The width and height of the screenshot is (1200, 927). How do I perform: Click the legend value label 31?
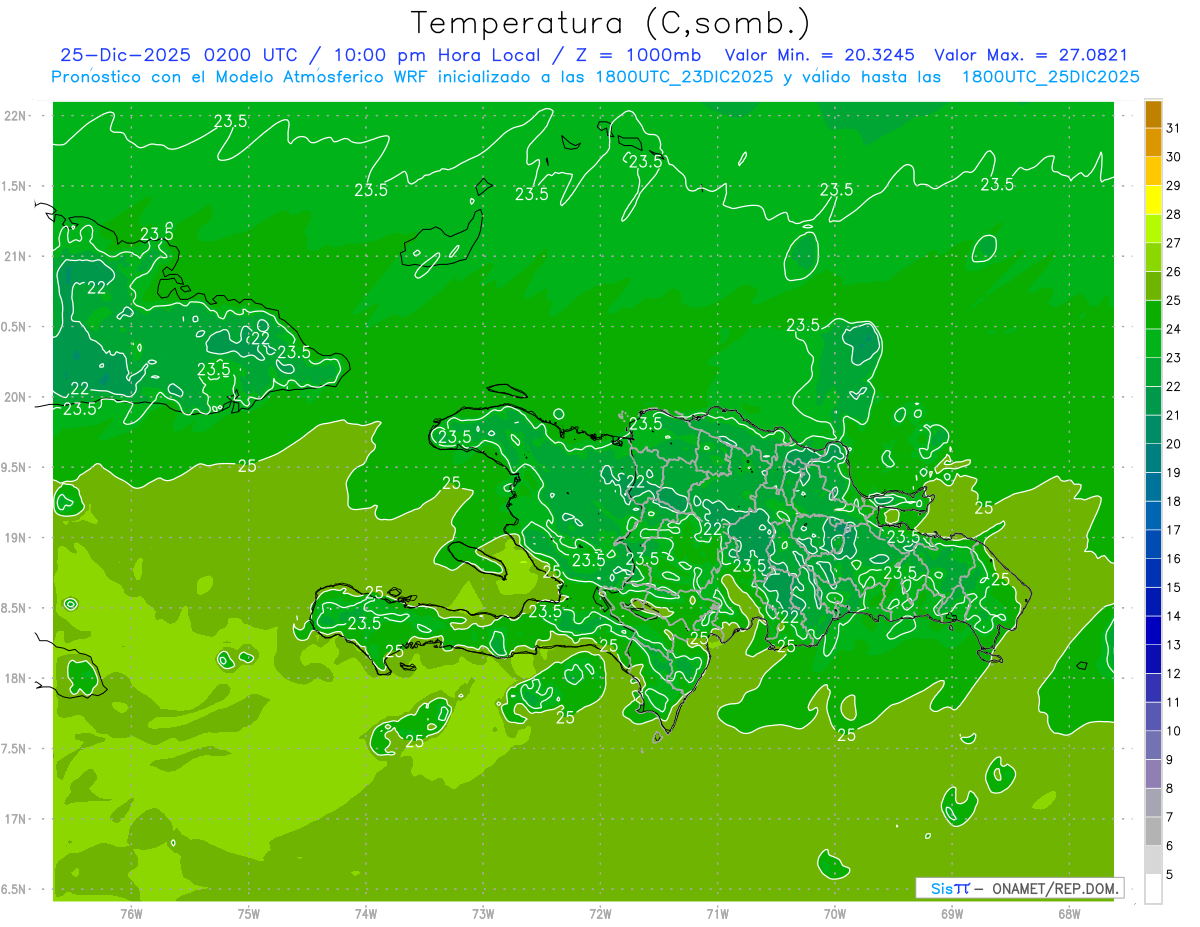click(x=1174, y=128)
